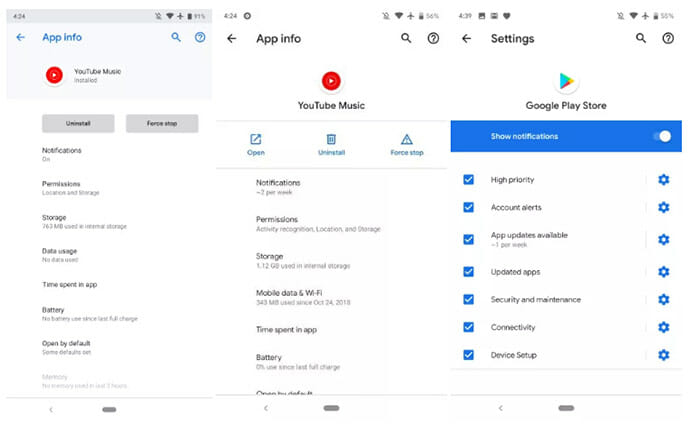Tap back navigation chevron at bottom of left screen
The width and height of the screenshot is (700, 438).
pyautogui.click(x=51, y=409)
